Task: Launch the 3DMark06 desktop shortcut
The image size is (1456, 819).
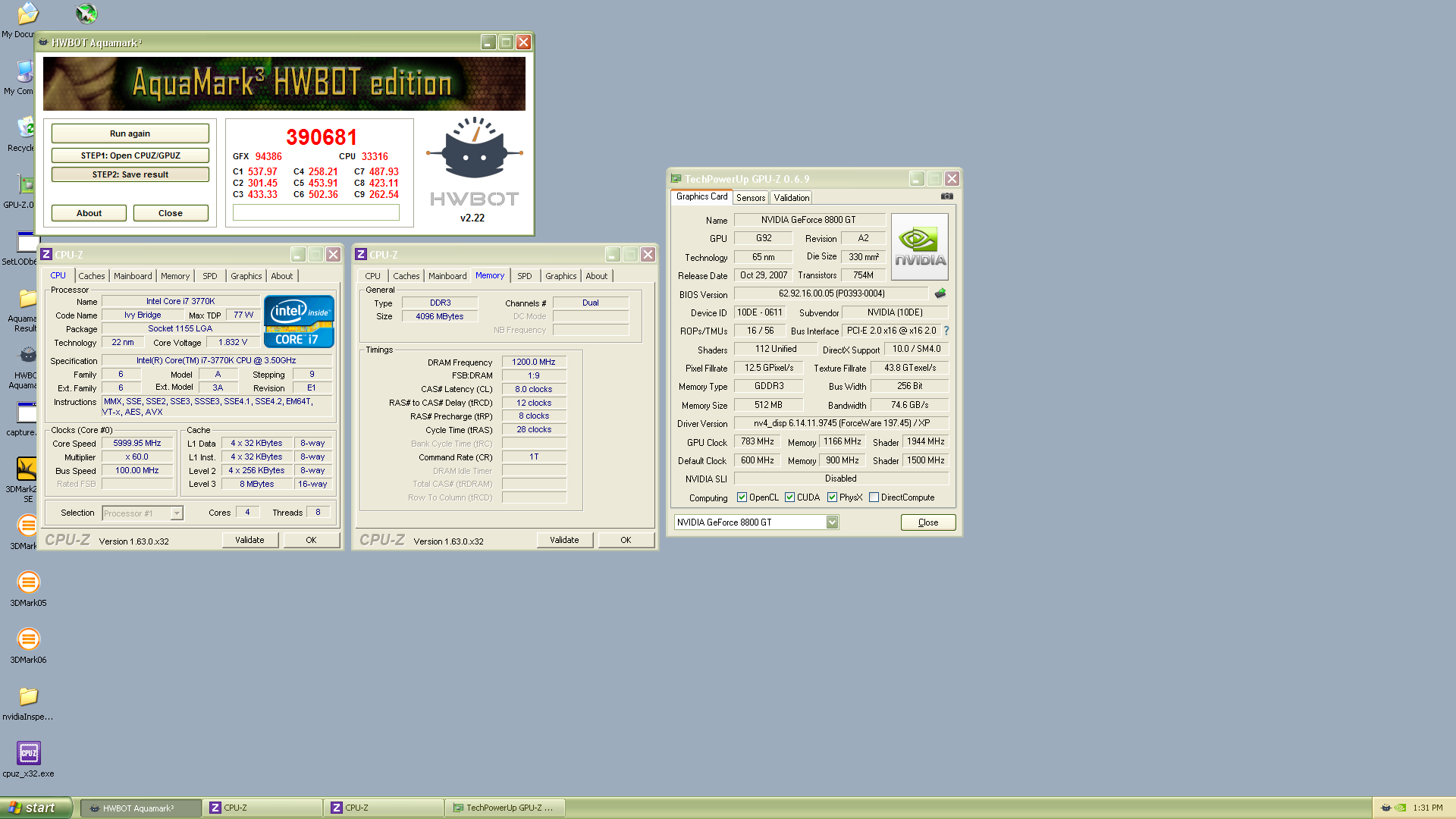Action: coord(28,639)
